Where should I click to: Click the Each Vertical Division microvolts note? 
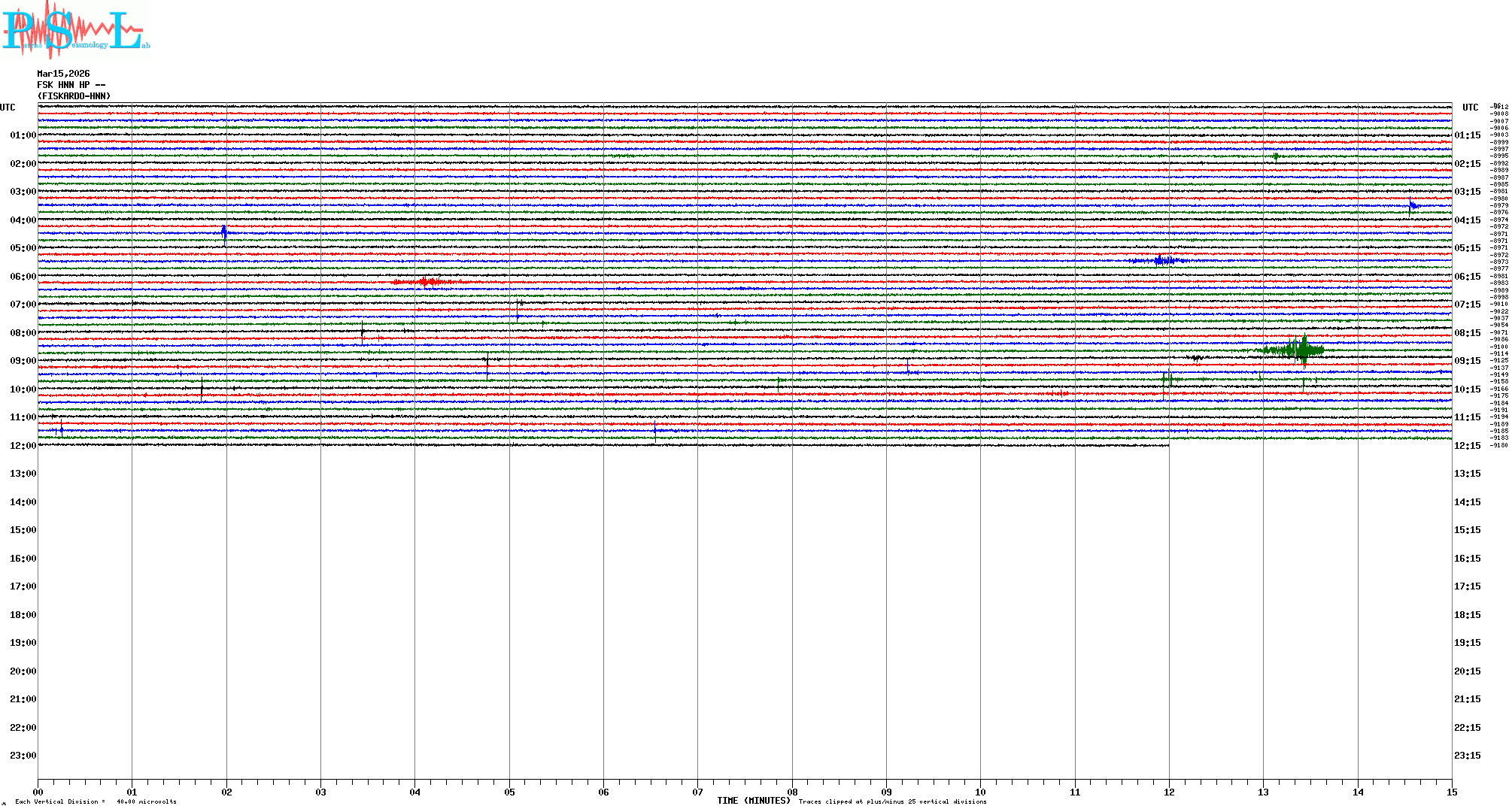pyautogui.click(x=96, y=801)
